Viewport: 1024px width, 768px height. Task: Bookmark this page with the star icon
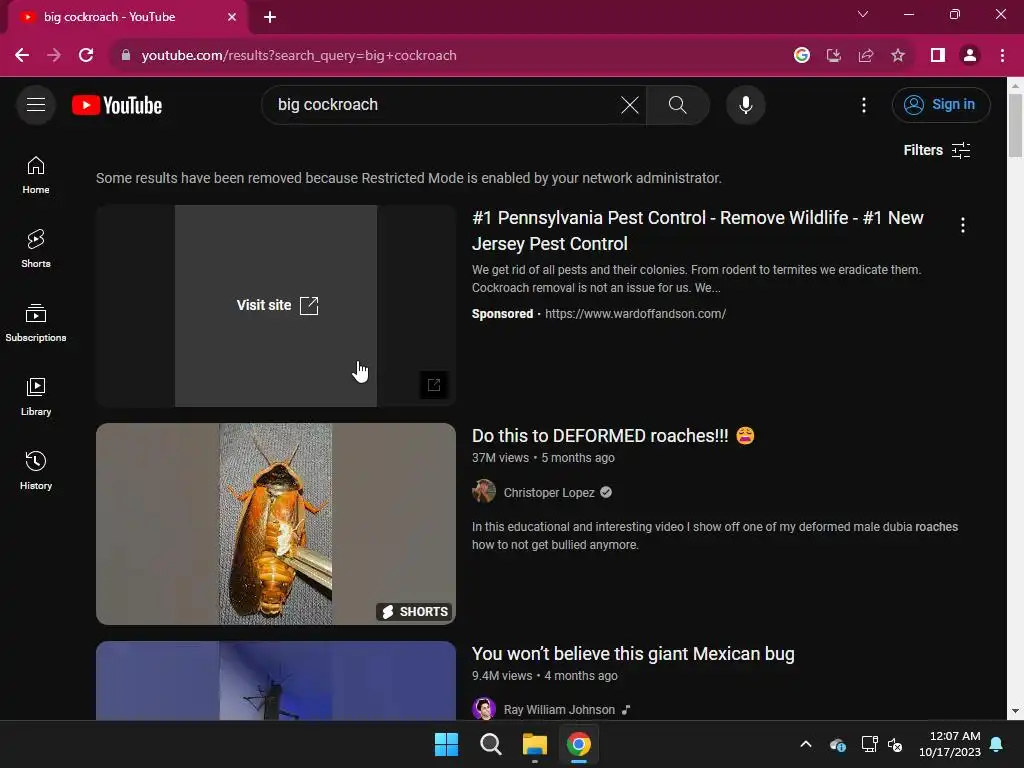[x=898, y=56]
